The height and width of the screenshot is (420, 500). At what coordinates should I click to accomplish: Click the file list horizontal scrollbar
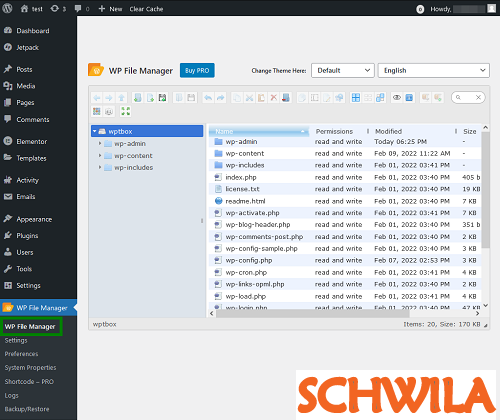(x=312, y=313)
